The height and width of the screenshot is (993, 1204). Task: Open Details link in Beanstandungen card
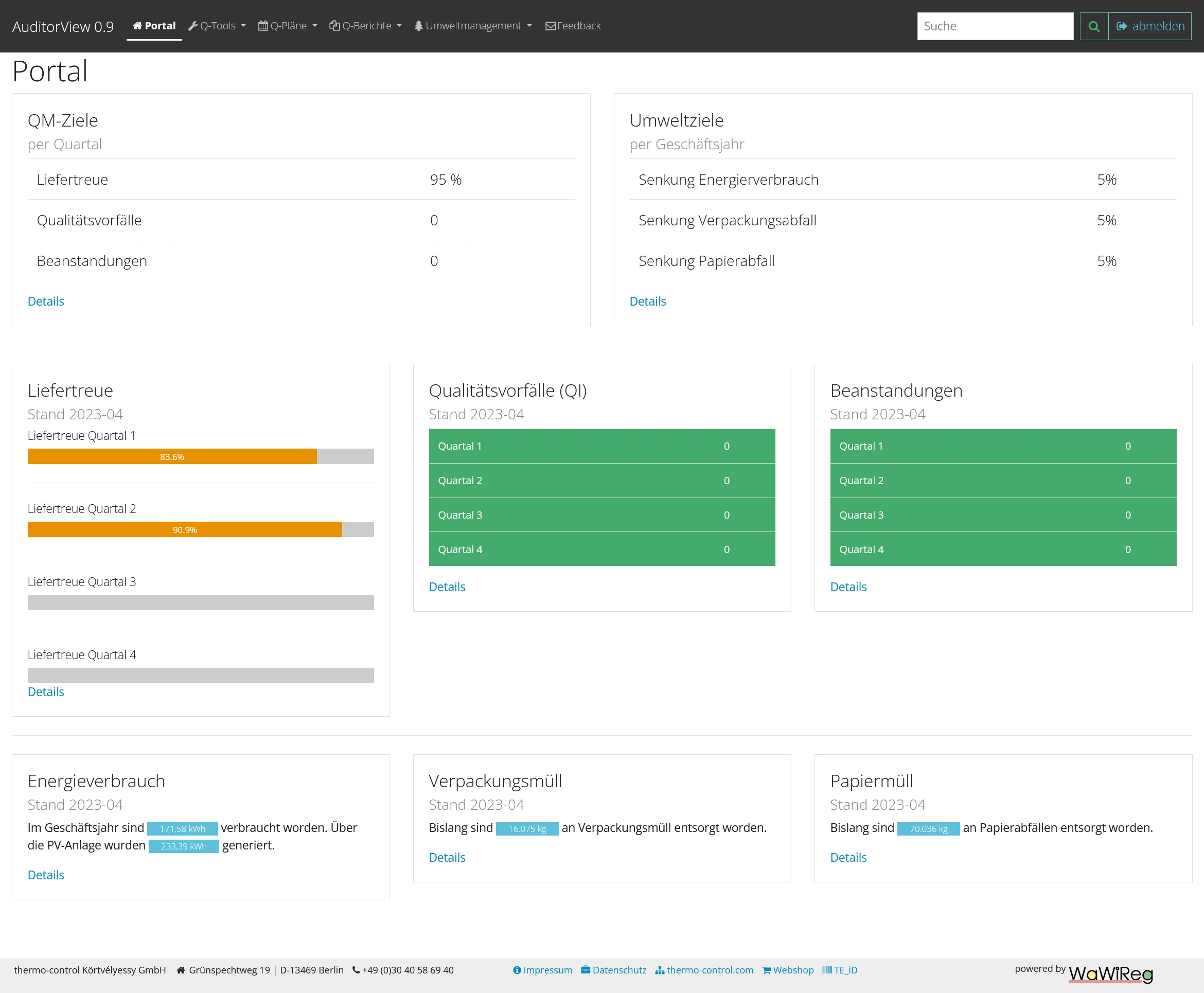pyautogui.click(x=848, y=587)
